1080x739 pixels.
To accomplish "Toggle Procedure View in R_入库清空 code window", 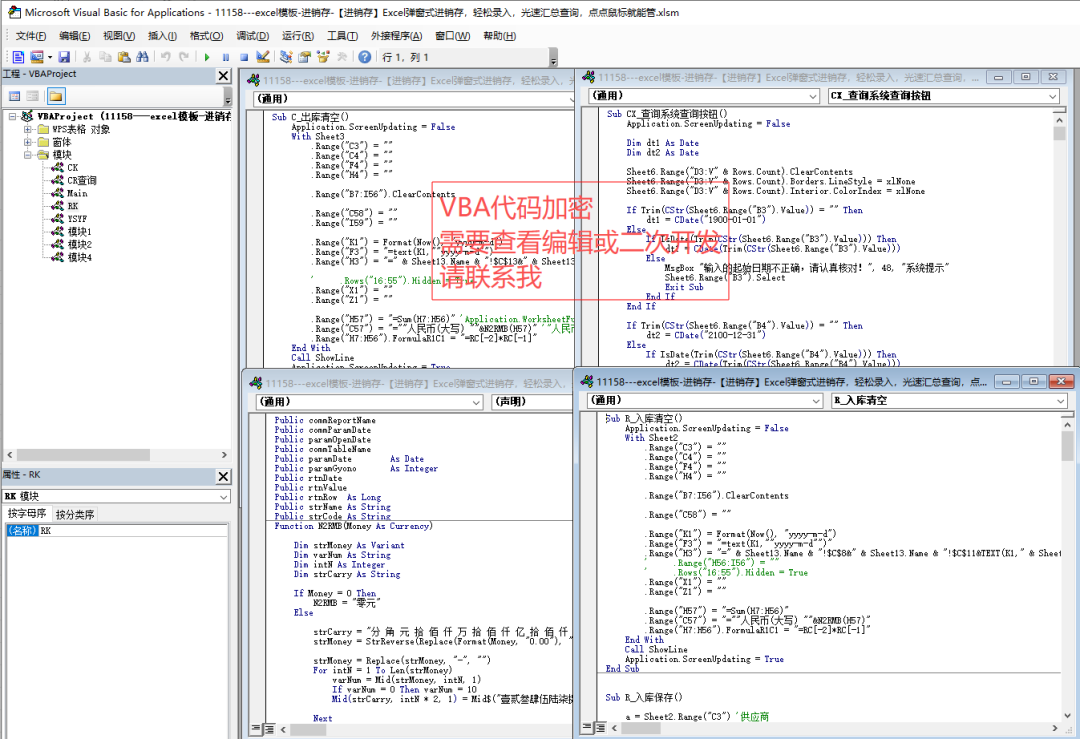I will [587, 727].
